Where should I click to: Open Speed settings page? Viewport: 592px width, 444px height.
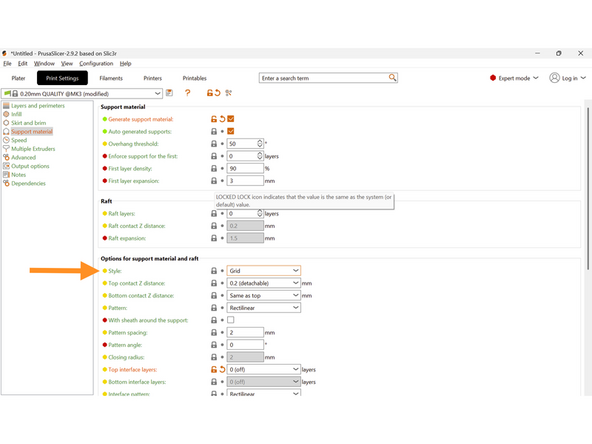pyautogui.click(x=19, y=140)
